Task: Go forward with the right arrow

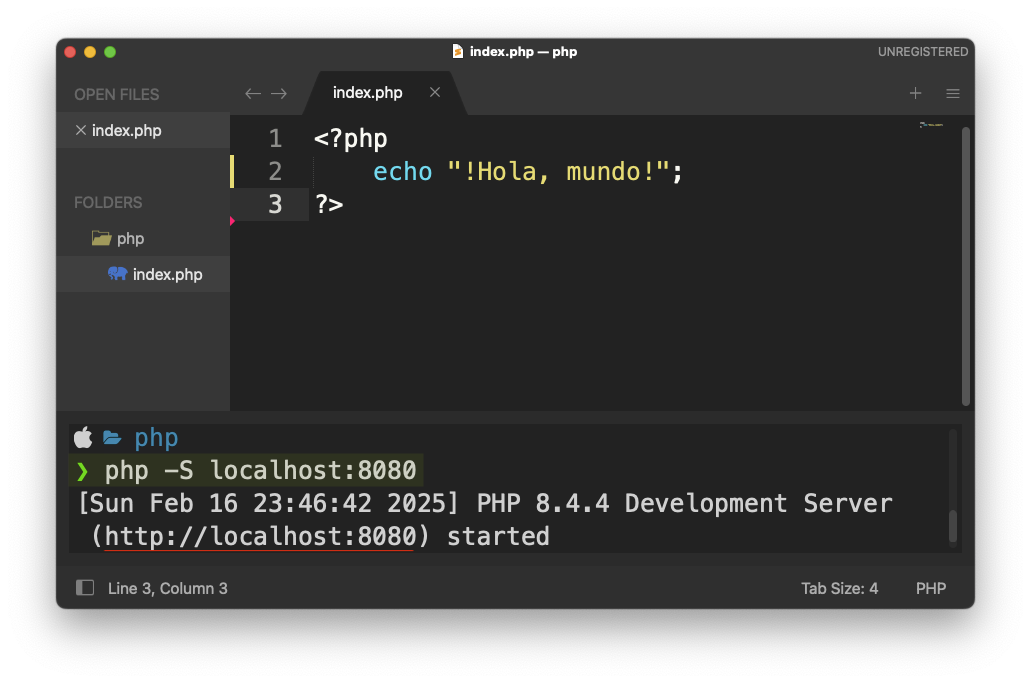Action: 279,93
